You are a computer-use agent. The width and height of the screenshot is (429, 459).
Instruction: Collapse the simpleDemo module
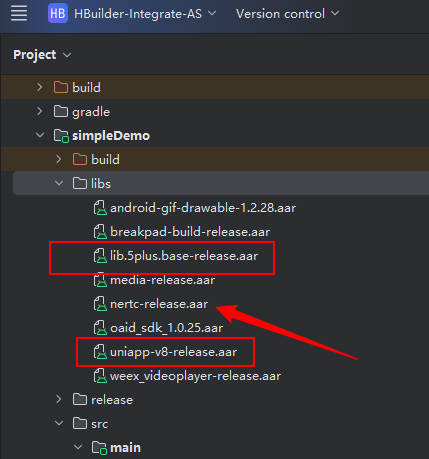(40, 135)
